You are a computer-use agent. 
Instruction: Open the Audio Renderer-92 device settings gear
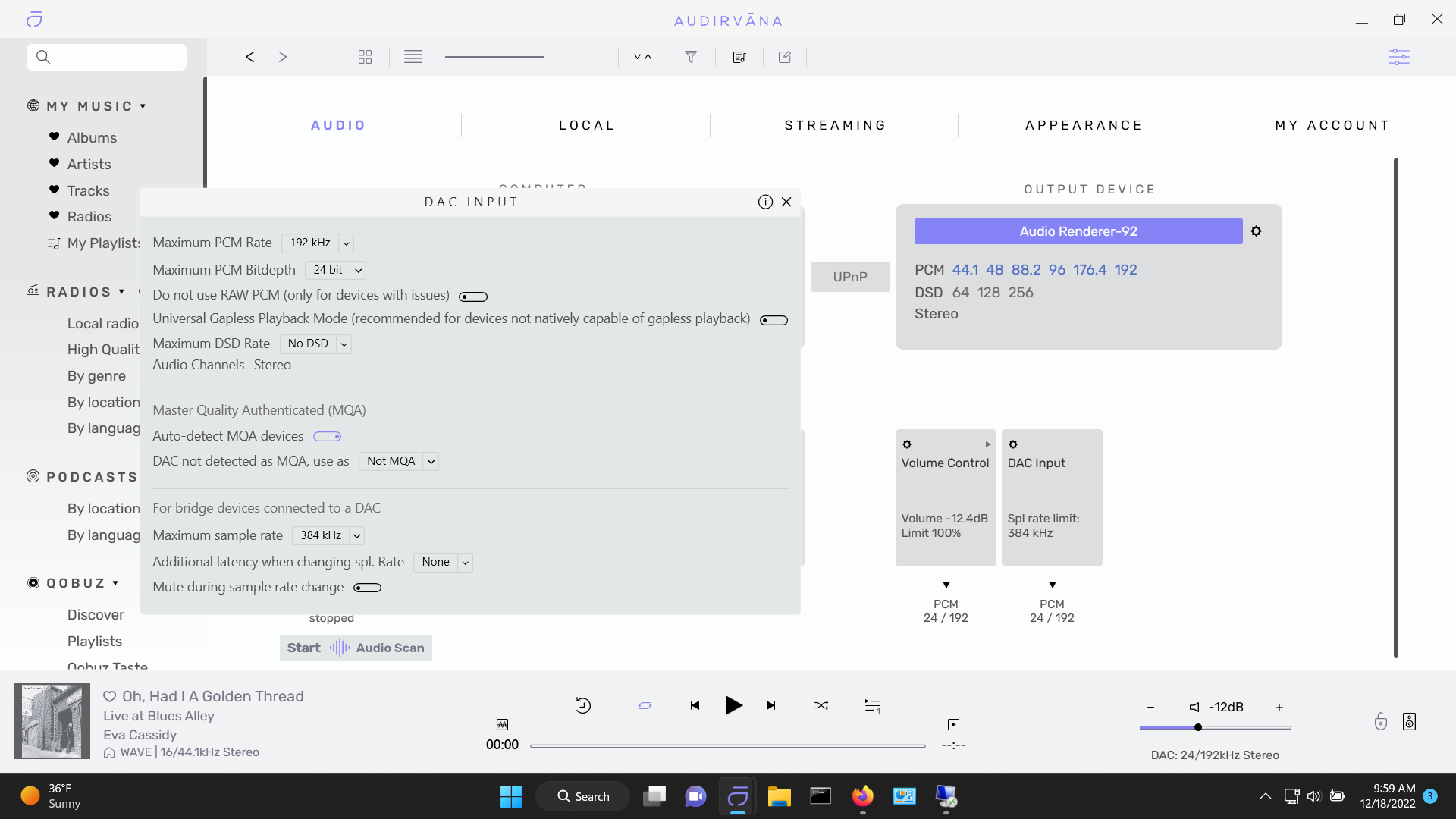[x=1257, y=231]
